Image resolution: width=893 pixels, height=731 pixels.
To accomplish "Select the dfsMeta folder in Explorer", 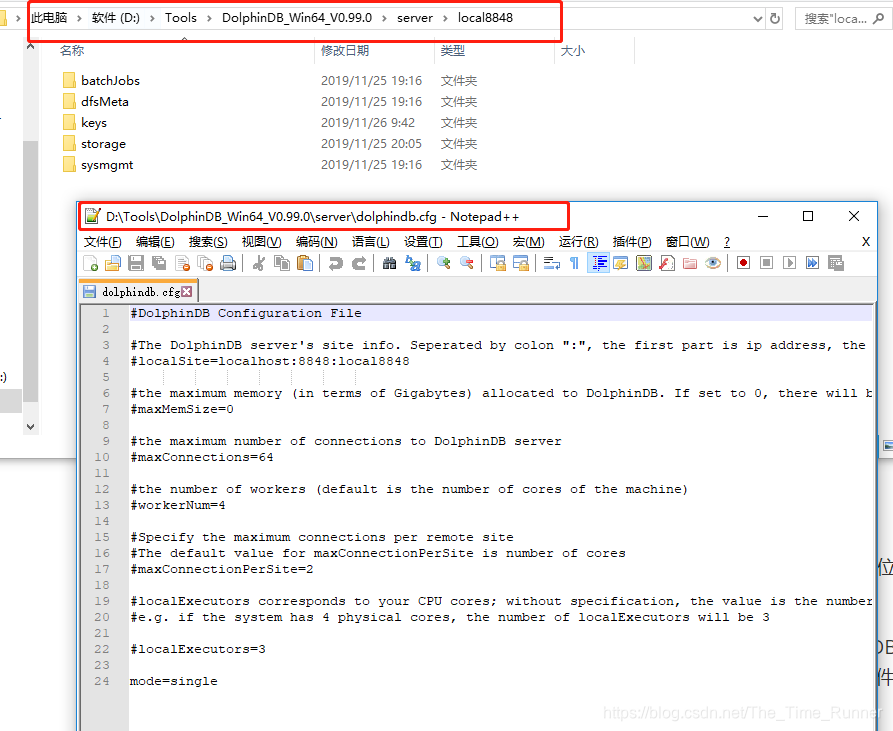I will tap(105, 102).
